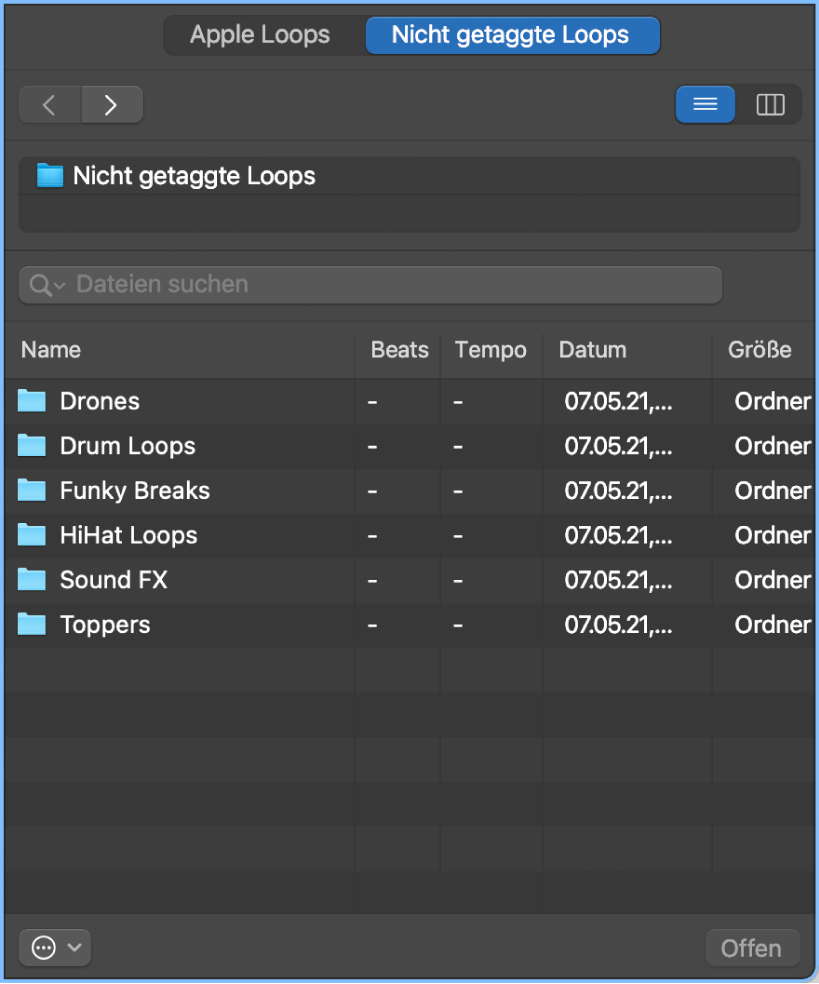Expand the Nicht getaggte Loops folder header
819x984 pixels.
(x=193, y=176)
